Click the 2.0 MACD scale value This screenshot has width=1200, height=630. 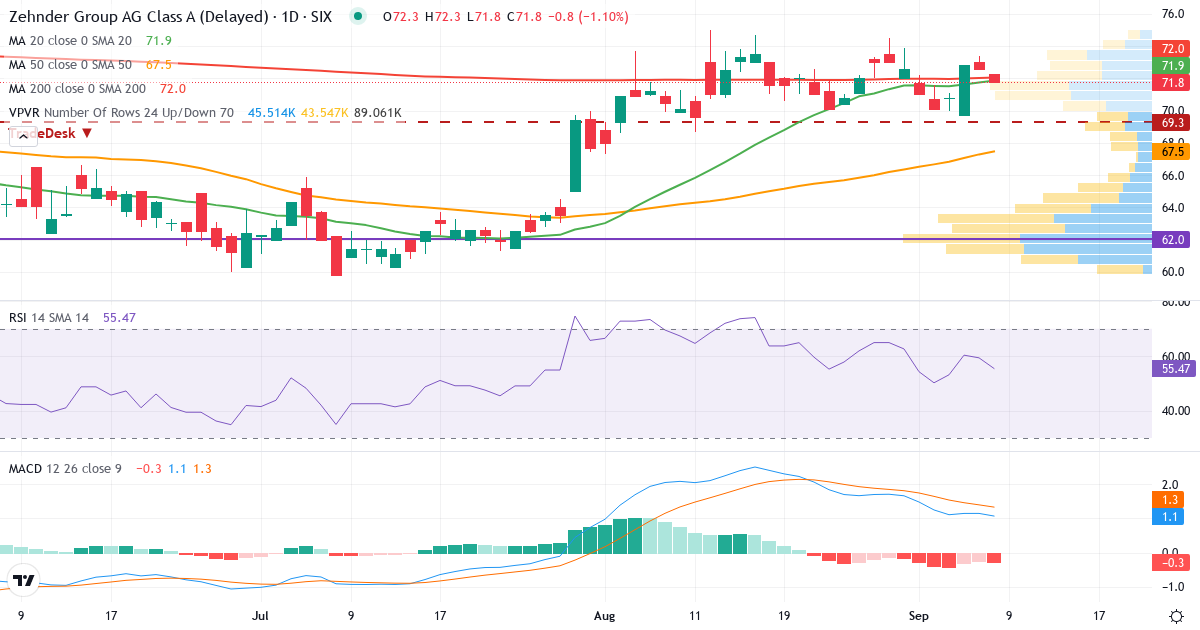tap(1171, 483)
